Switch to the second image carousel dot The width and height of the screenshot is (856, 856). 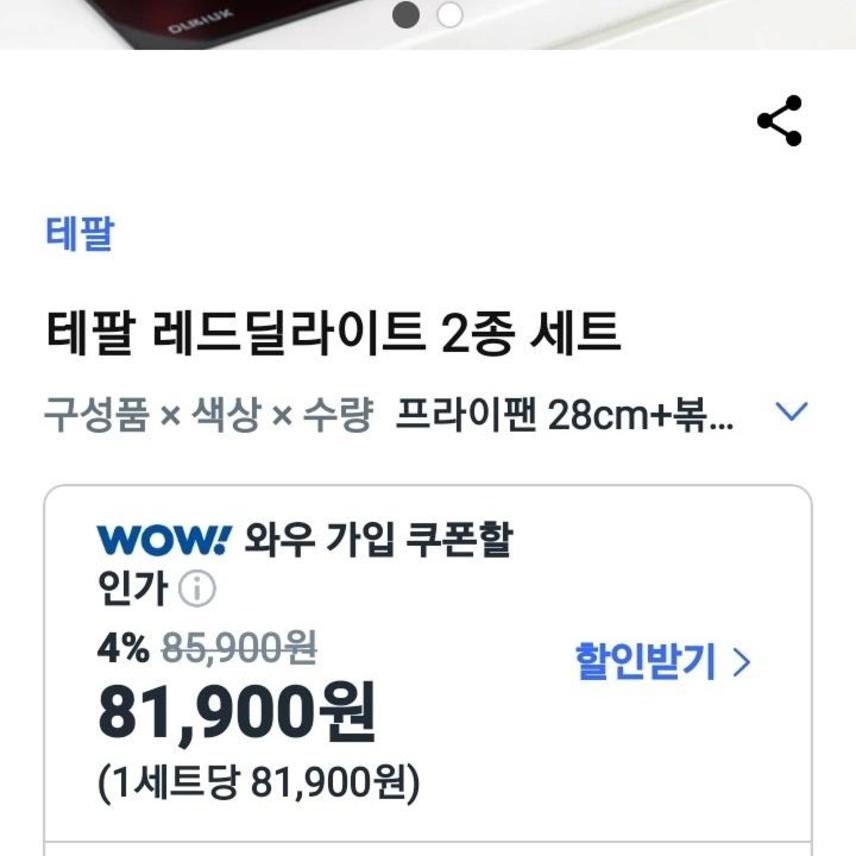pyautogui.click(x=450, y=15)
